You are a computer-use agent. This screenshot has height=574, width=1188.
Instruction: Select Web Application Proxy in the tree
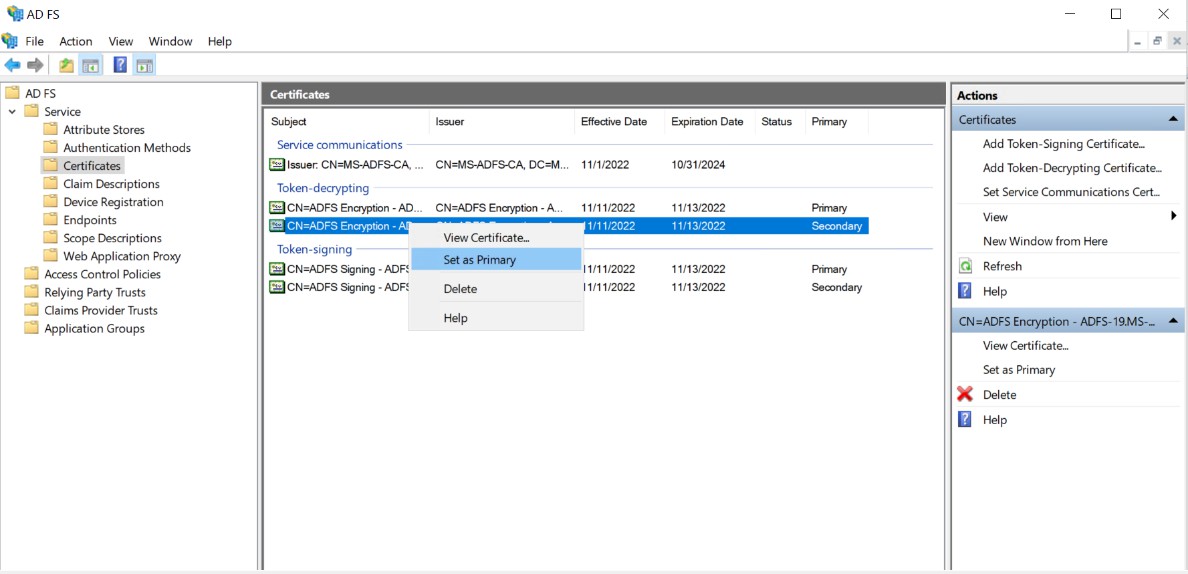tap(122, 256)
